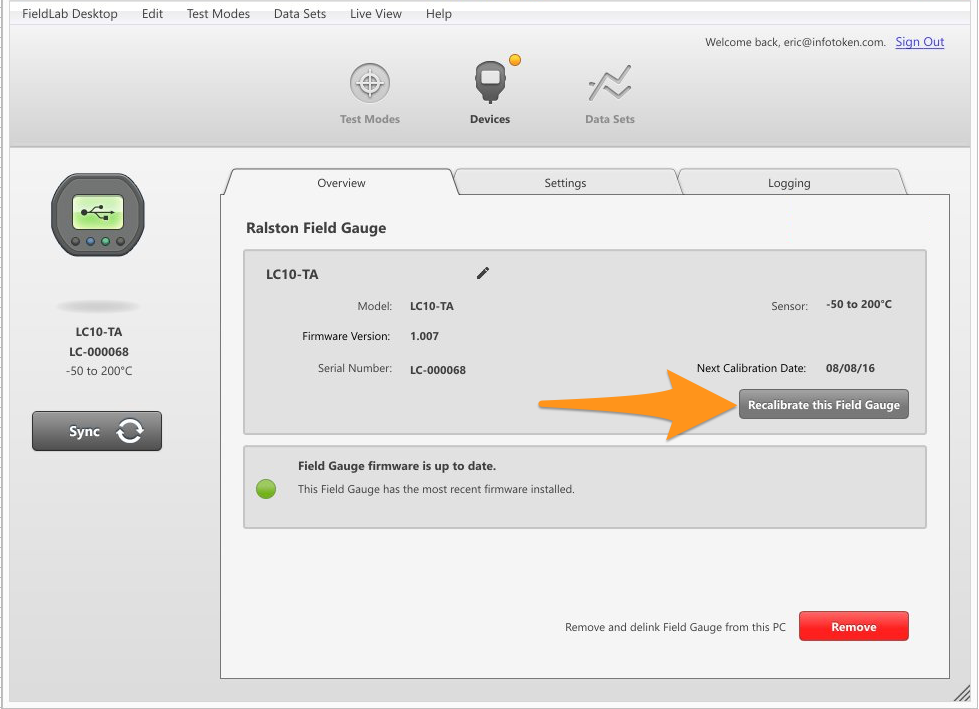Open the Live View menu

pos(376,14)
